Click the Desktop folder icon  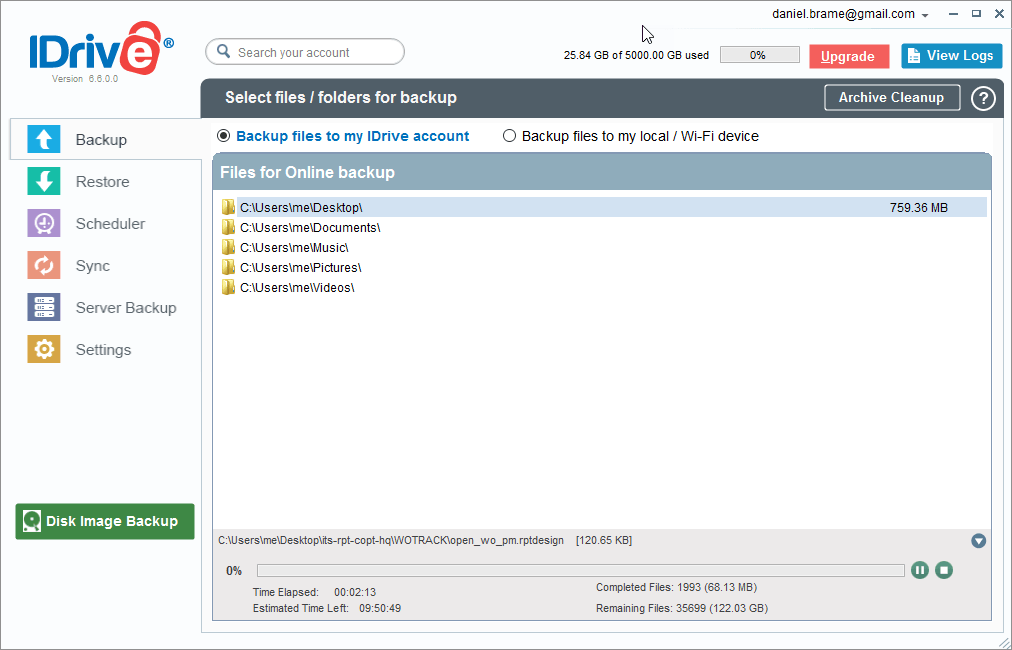click(228, 207)
